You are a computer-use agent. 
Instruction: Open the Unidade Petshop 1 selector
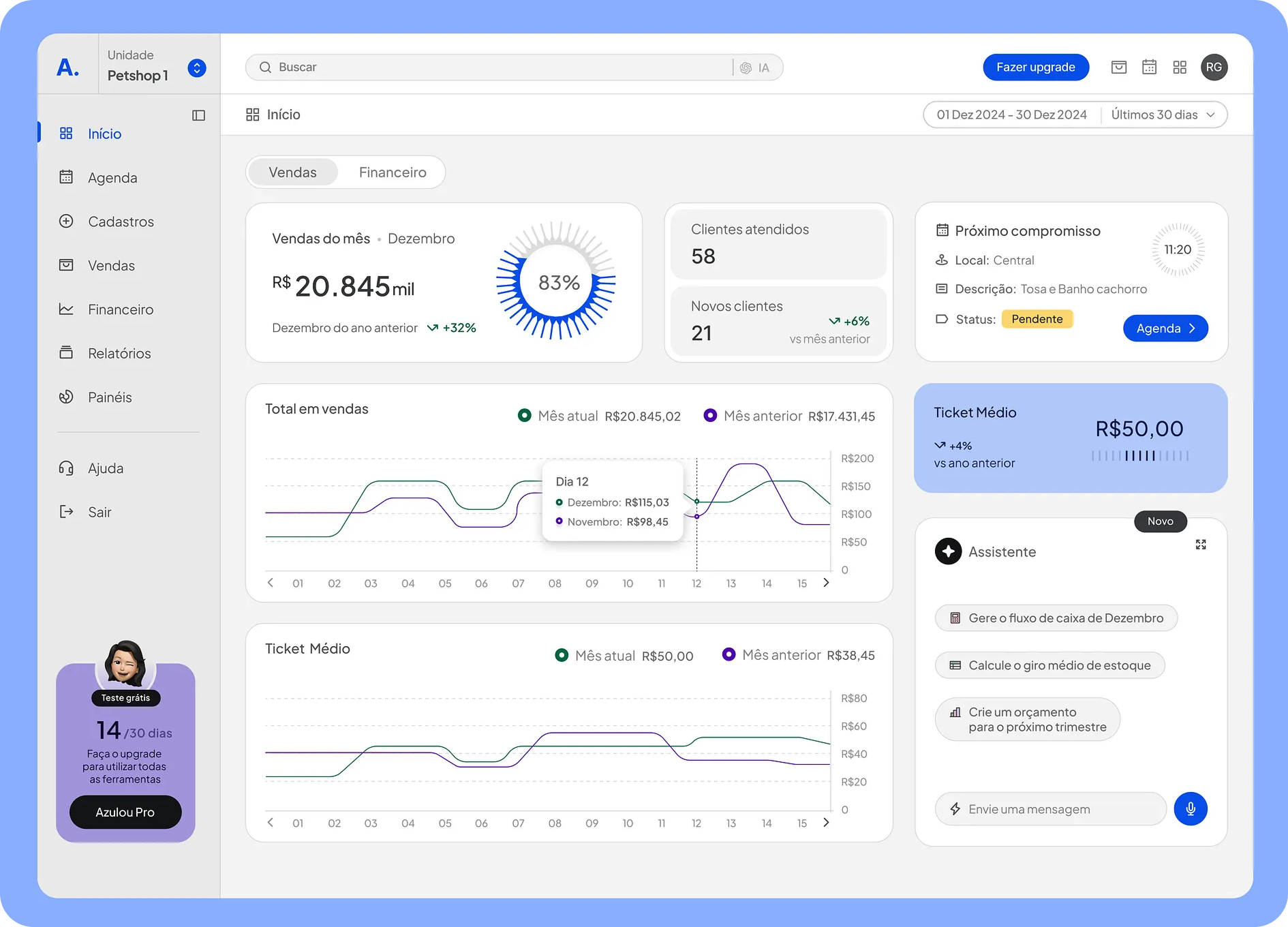coord(197,68)
